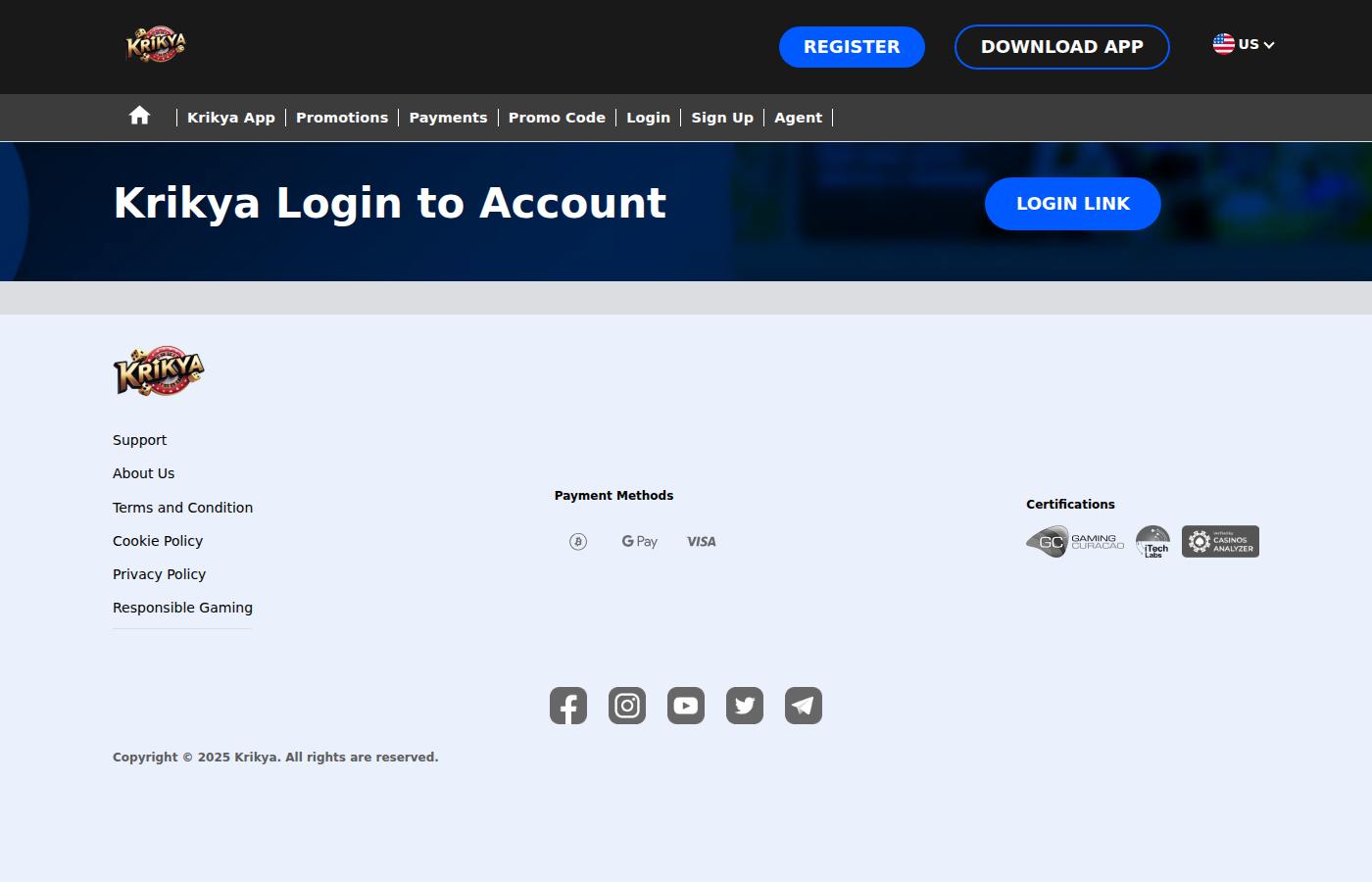
Task: Open the Promotions menu item
Action: [x=342, y=118]
